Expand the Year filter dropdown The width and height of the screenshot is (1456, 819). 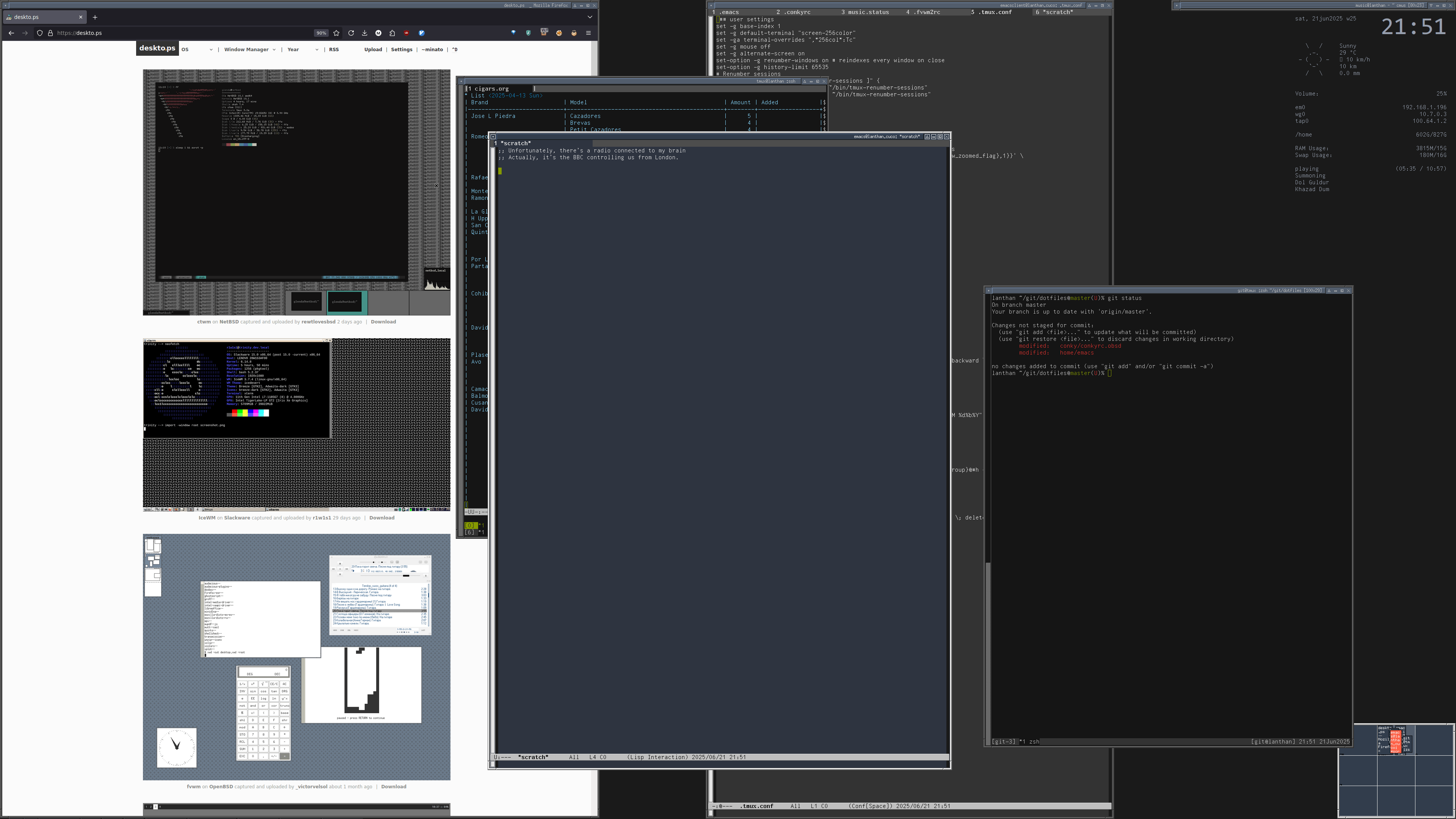[303, 50]
